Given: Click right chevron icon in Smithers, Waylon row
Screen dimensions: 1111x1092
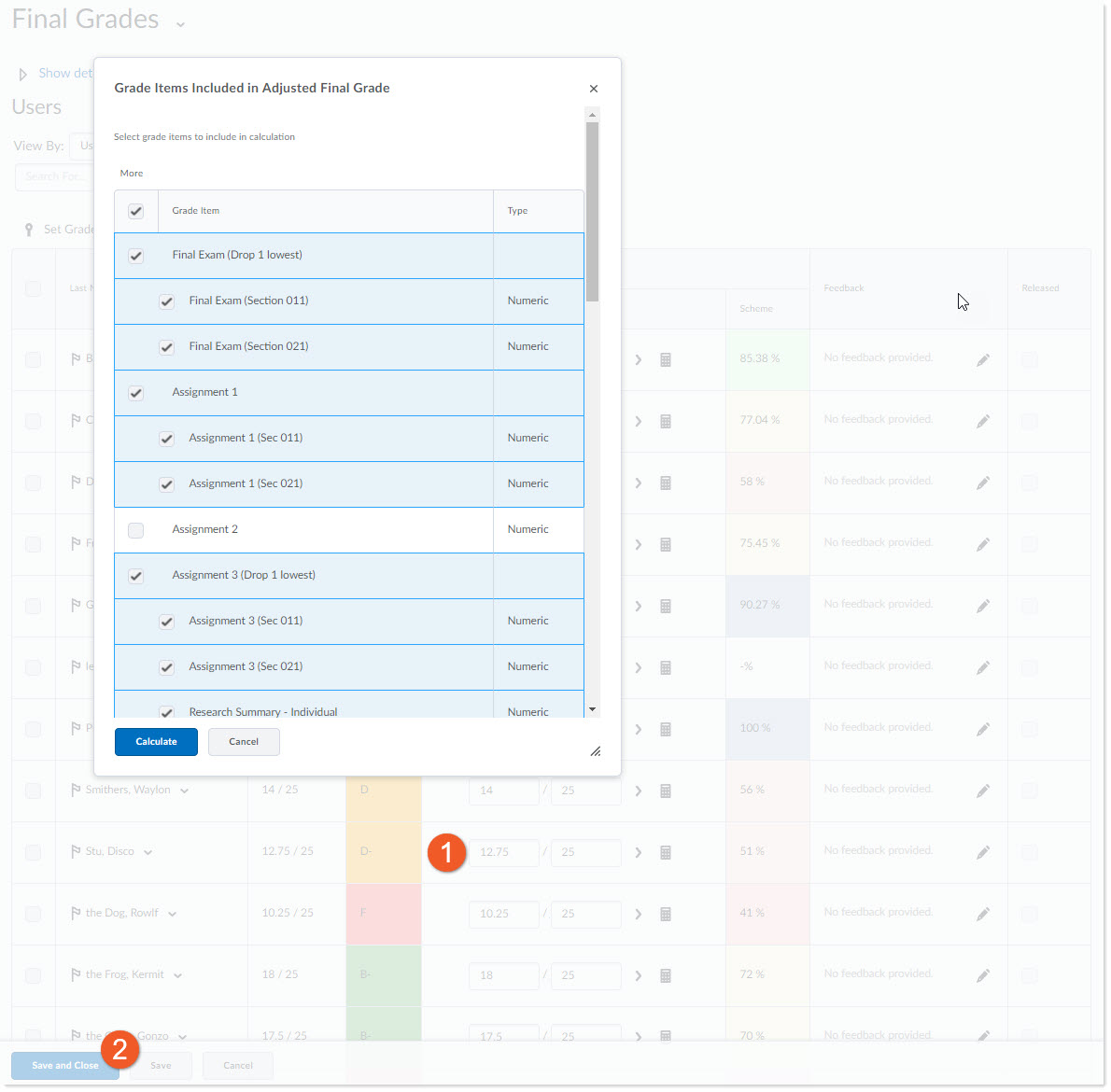Looking at the screenshot, I should (x=639, y=791).
